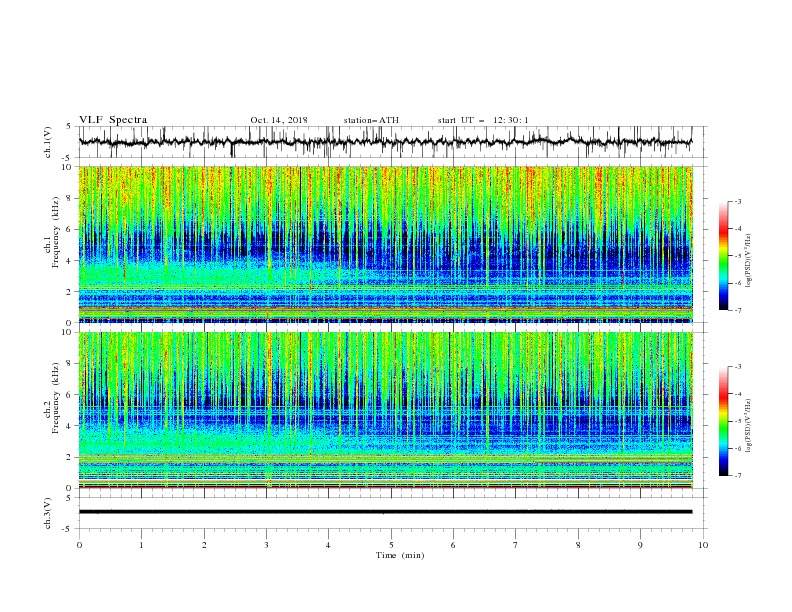Click time axis tick label '3'
This screenshot has height=612, width=792.
pos(266,545)
